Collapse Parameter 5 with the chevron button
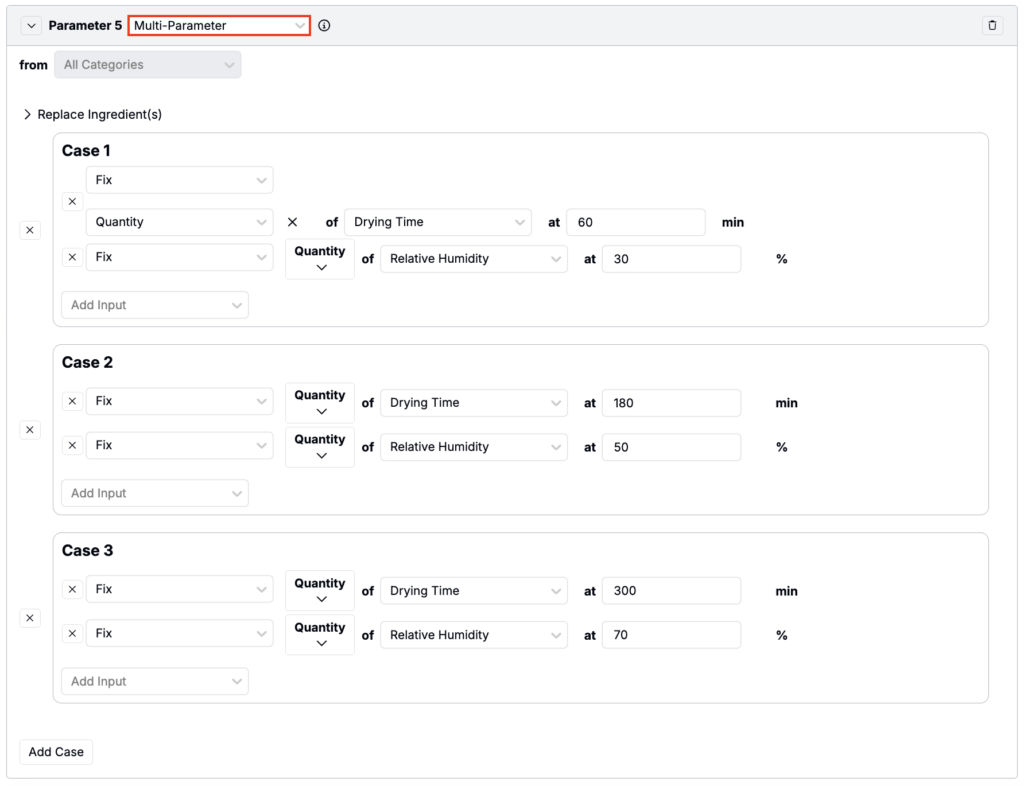 tap(32, 25)
